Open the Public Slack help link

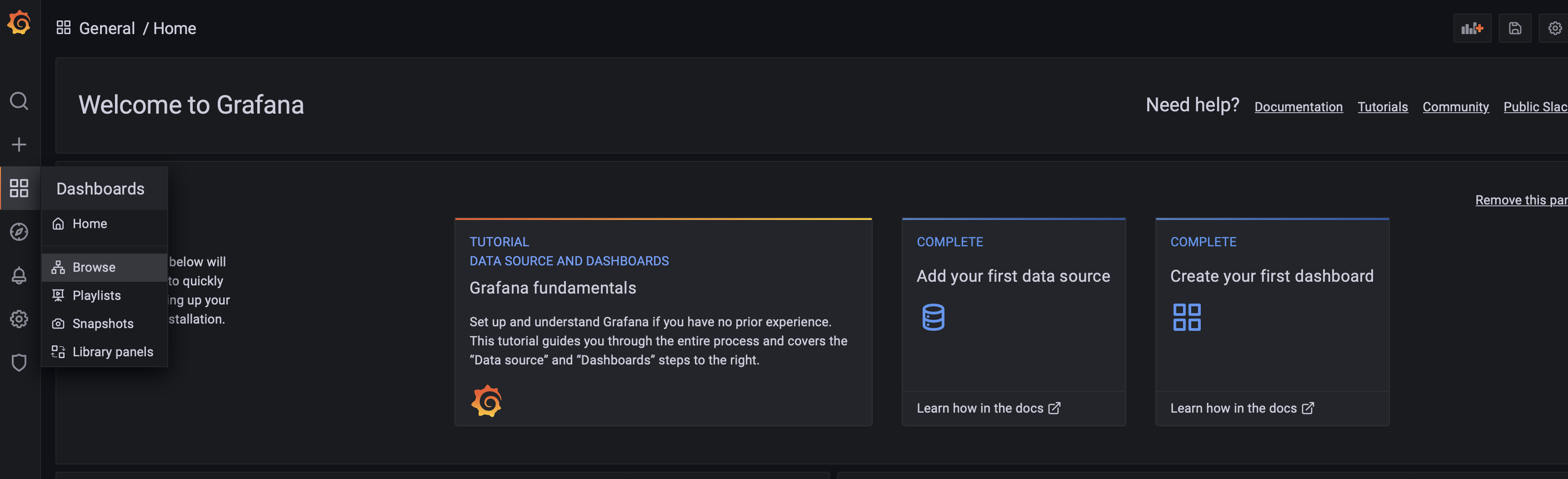[x=1535, y=106]
